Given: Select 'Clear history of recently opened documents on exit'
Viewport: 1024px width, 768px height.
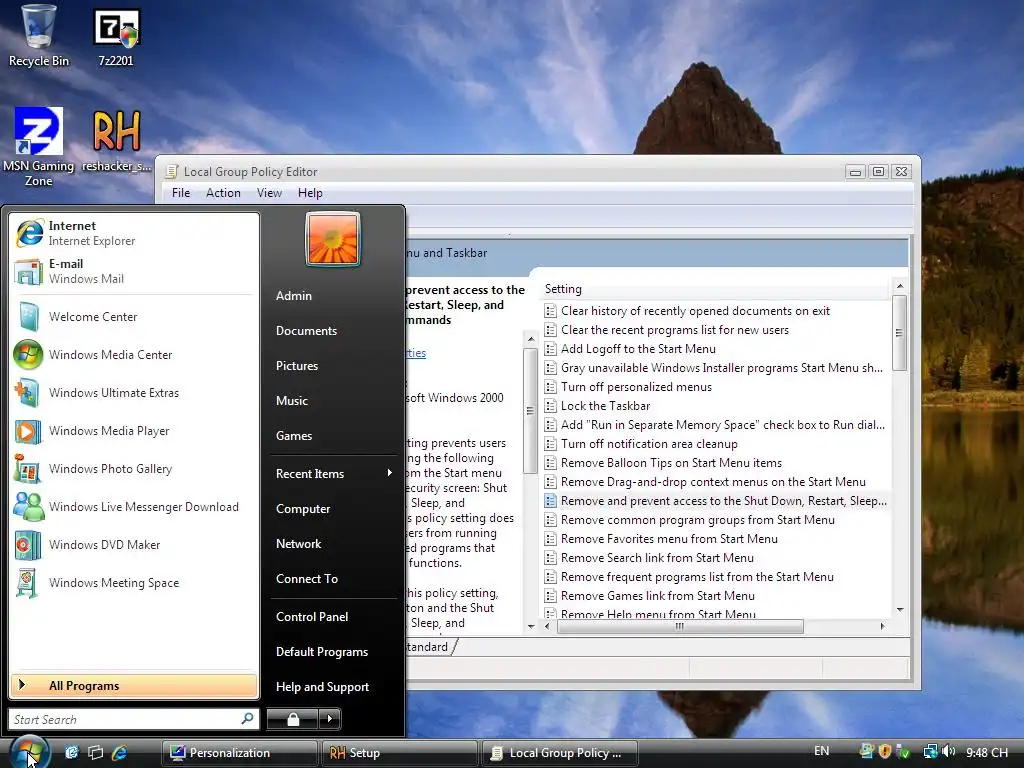Looking at the screenshot, I should point(696,311).
